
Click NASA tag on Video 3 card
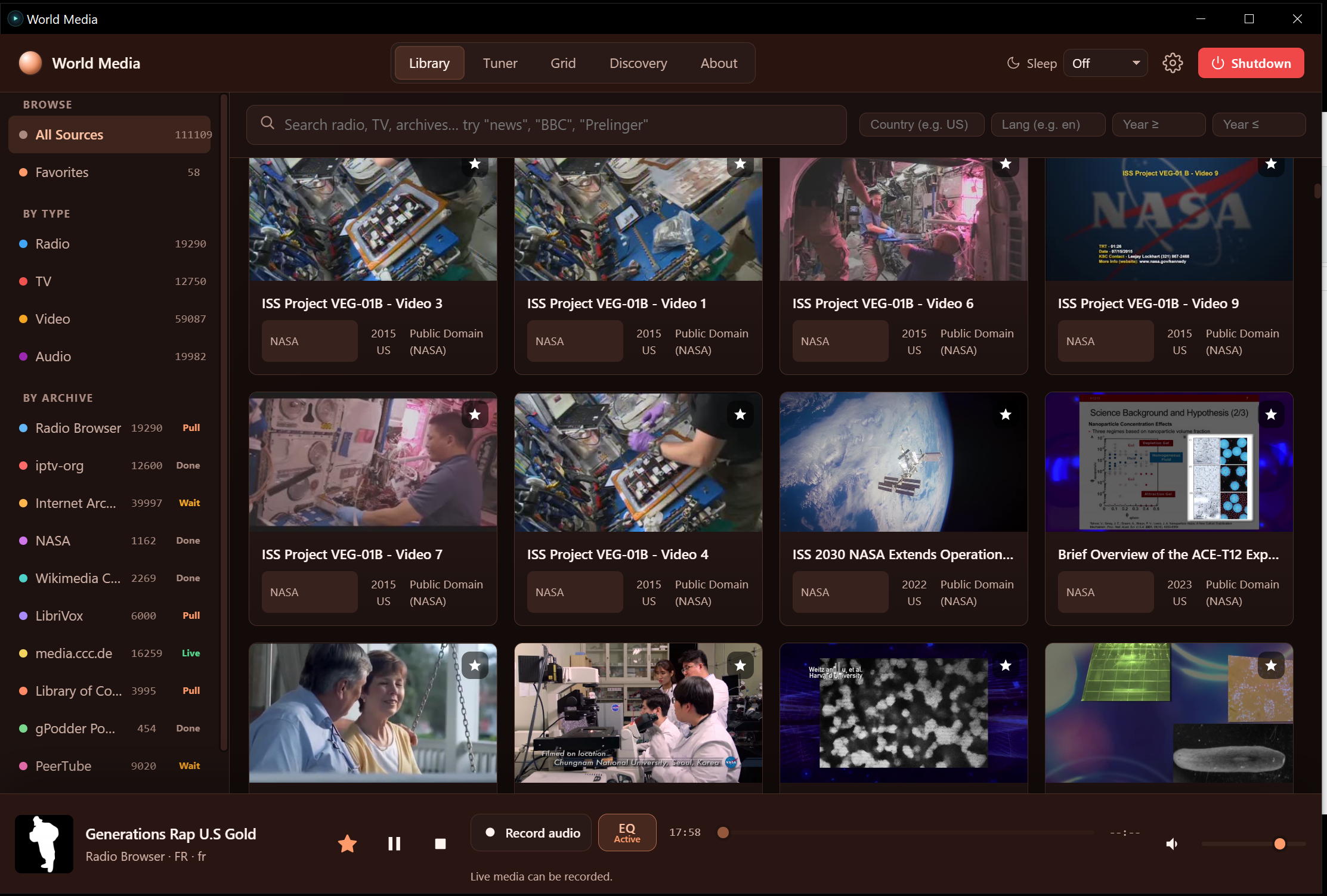(x=310, y=341)
